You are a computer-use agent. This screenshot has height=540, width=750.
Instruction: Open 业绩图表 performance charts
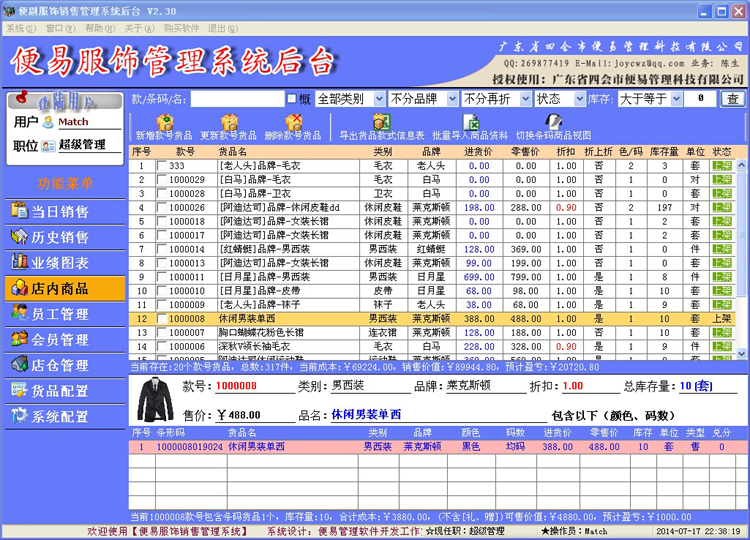coord(65,263)
